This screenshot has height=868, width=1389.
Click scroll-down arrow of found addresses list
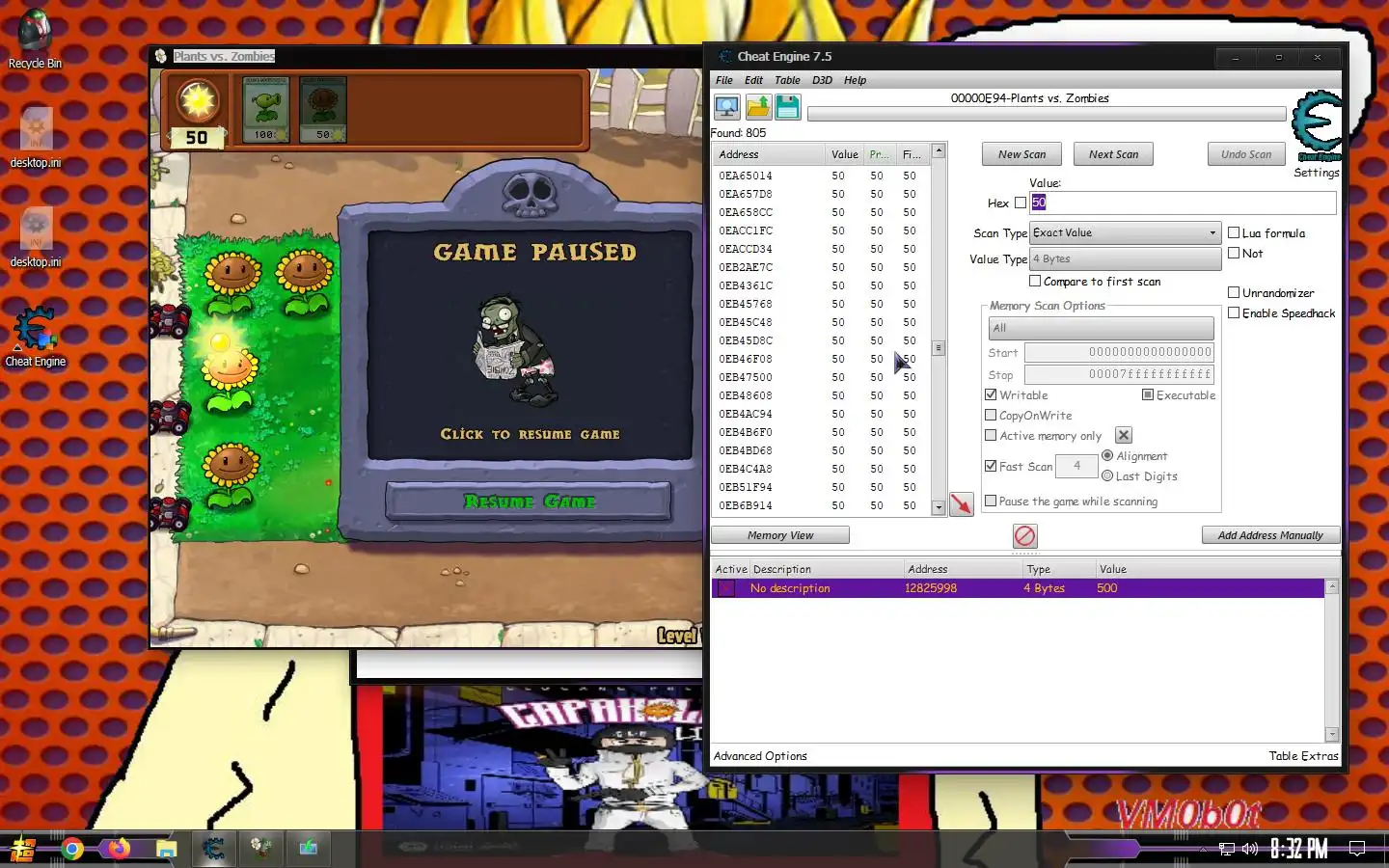939,507
